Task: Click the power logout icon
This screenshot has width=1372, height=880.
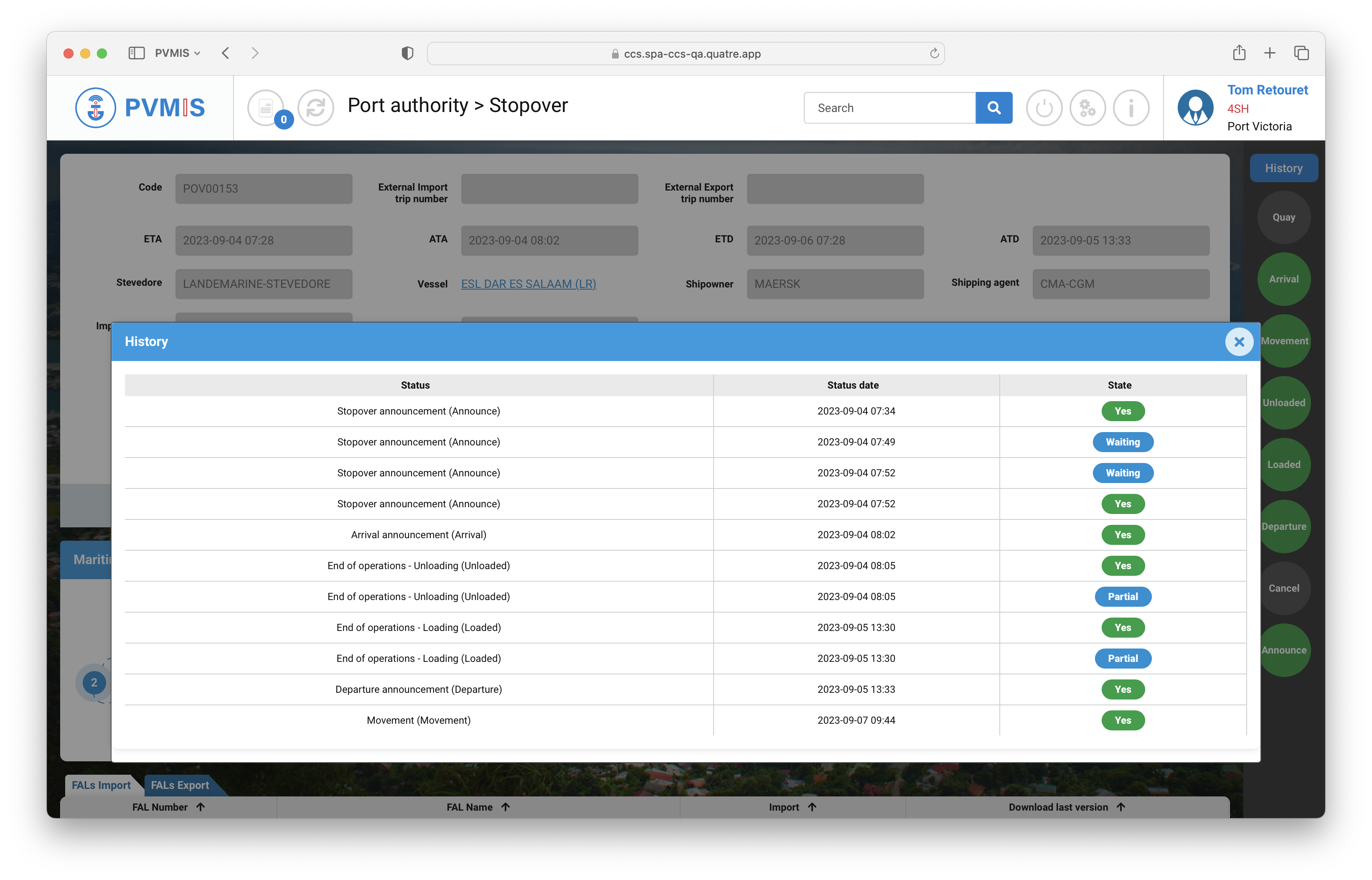Action: click(1044, 107)
